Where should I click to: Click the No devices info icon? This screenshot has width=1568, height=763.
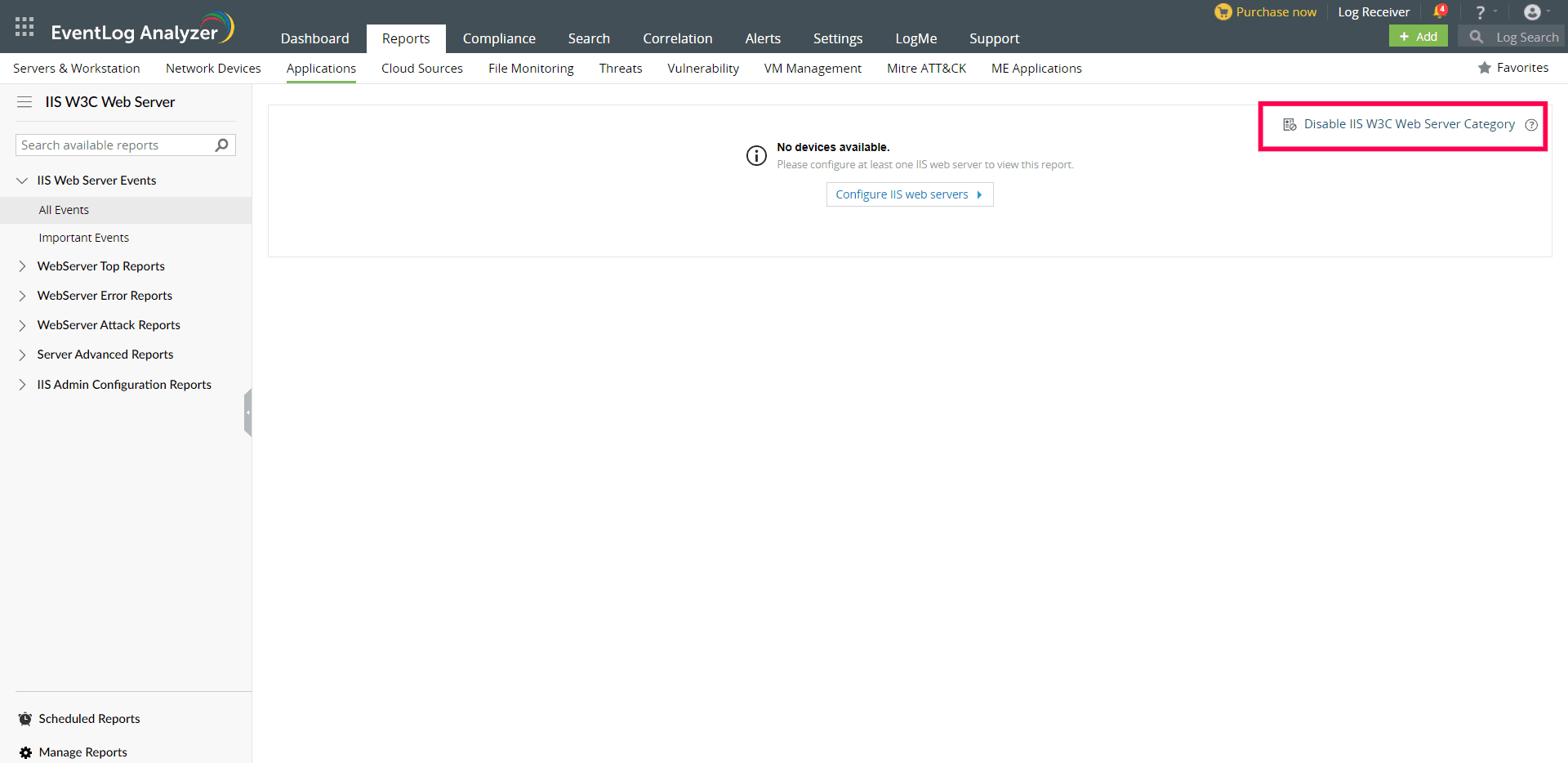click(756, 155)
